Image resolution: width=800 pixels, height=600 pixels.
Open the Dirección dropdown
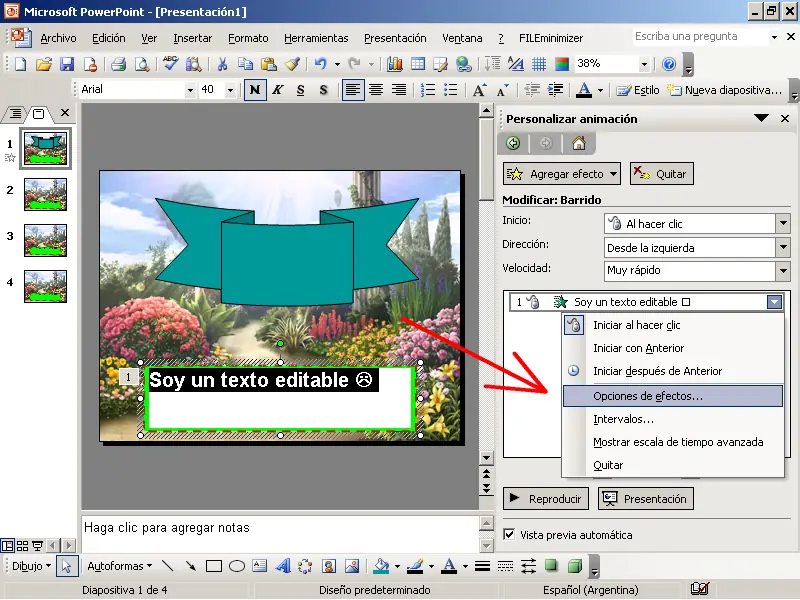tap(782, 247)
